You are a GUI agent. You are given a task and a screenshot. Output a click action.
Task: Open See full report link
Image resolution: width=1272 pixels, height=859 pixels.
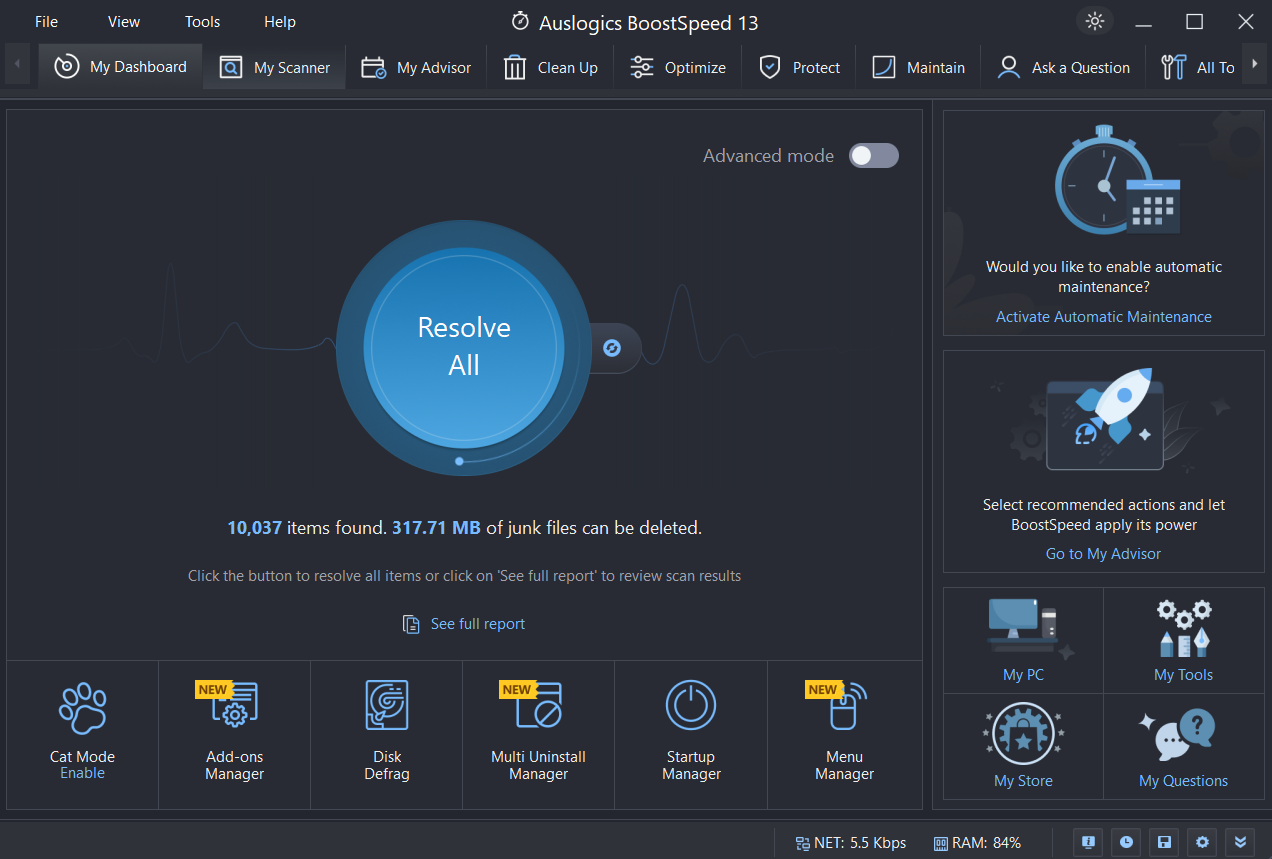pyautogui.click(x=478, y=624)
